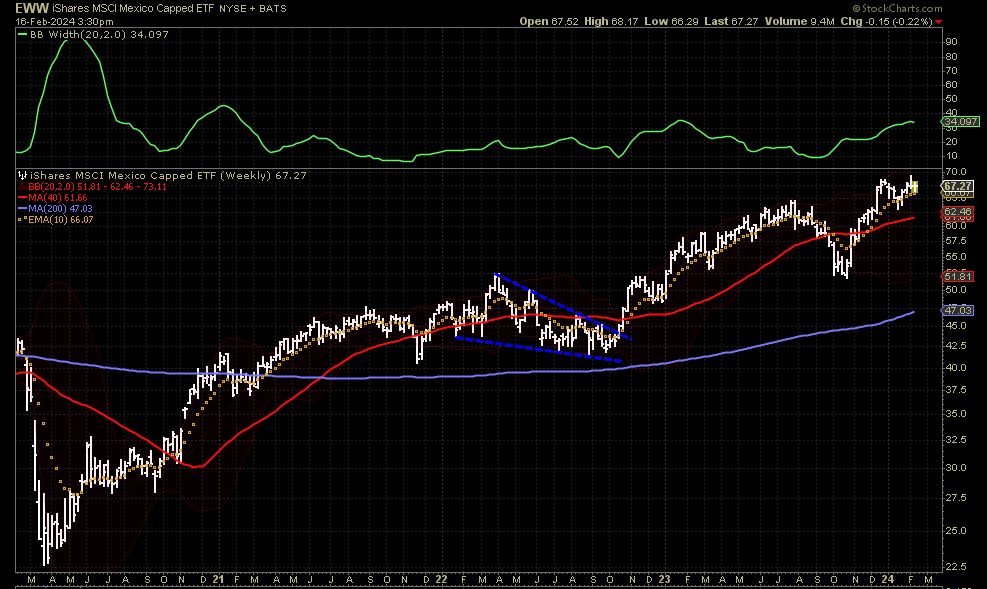Click the 55.0 price axis label
The height and width of the screenshot is (589, 987).
956,257
